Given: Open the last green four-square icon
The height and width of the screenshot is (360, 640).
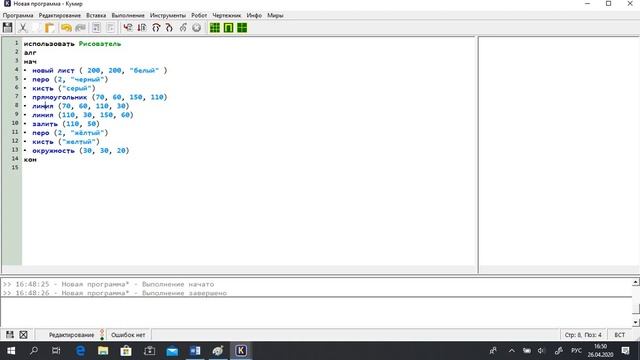Looking at the screenshot, I should coord(242,28).
